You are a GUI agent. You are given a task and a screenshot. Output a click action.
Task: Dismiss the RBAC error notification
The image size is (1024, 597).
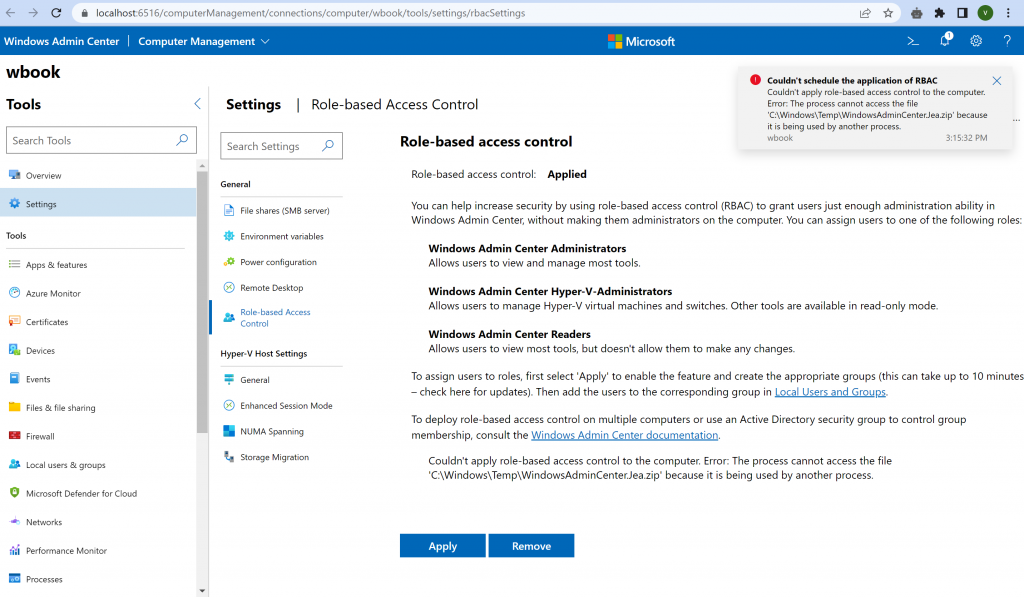997,81
